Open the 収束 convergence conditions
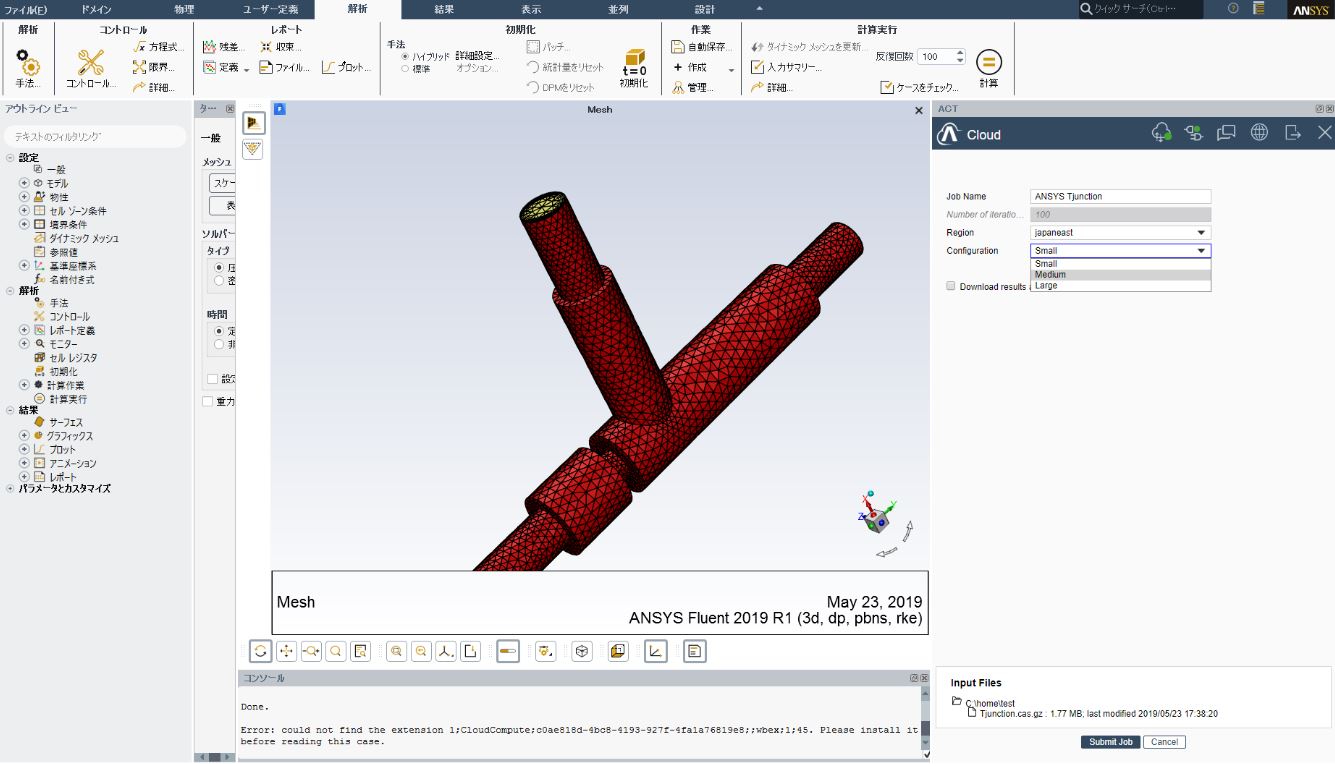1335x764 pixels. 279,47
